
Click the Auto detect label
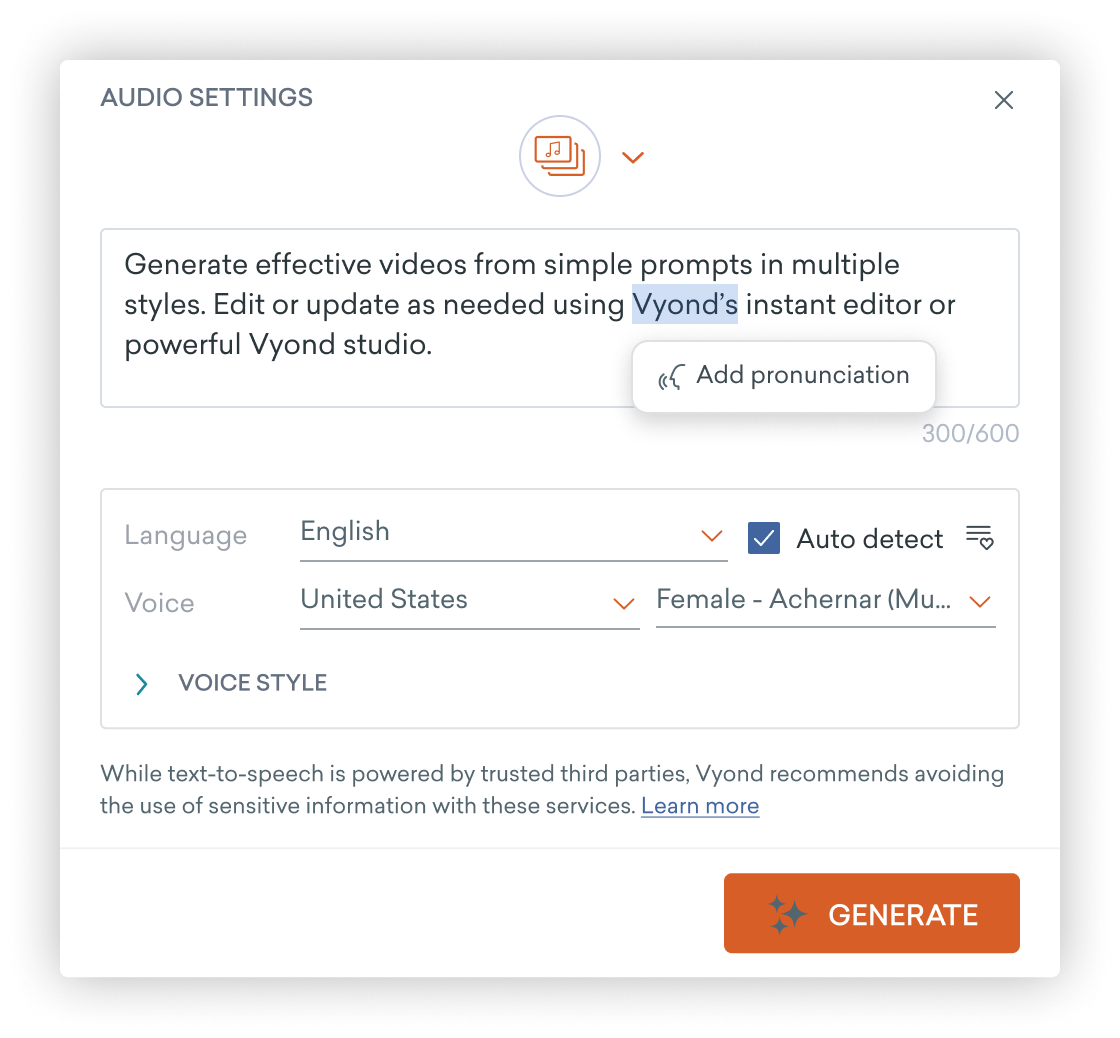click(x=869, y=539)
